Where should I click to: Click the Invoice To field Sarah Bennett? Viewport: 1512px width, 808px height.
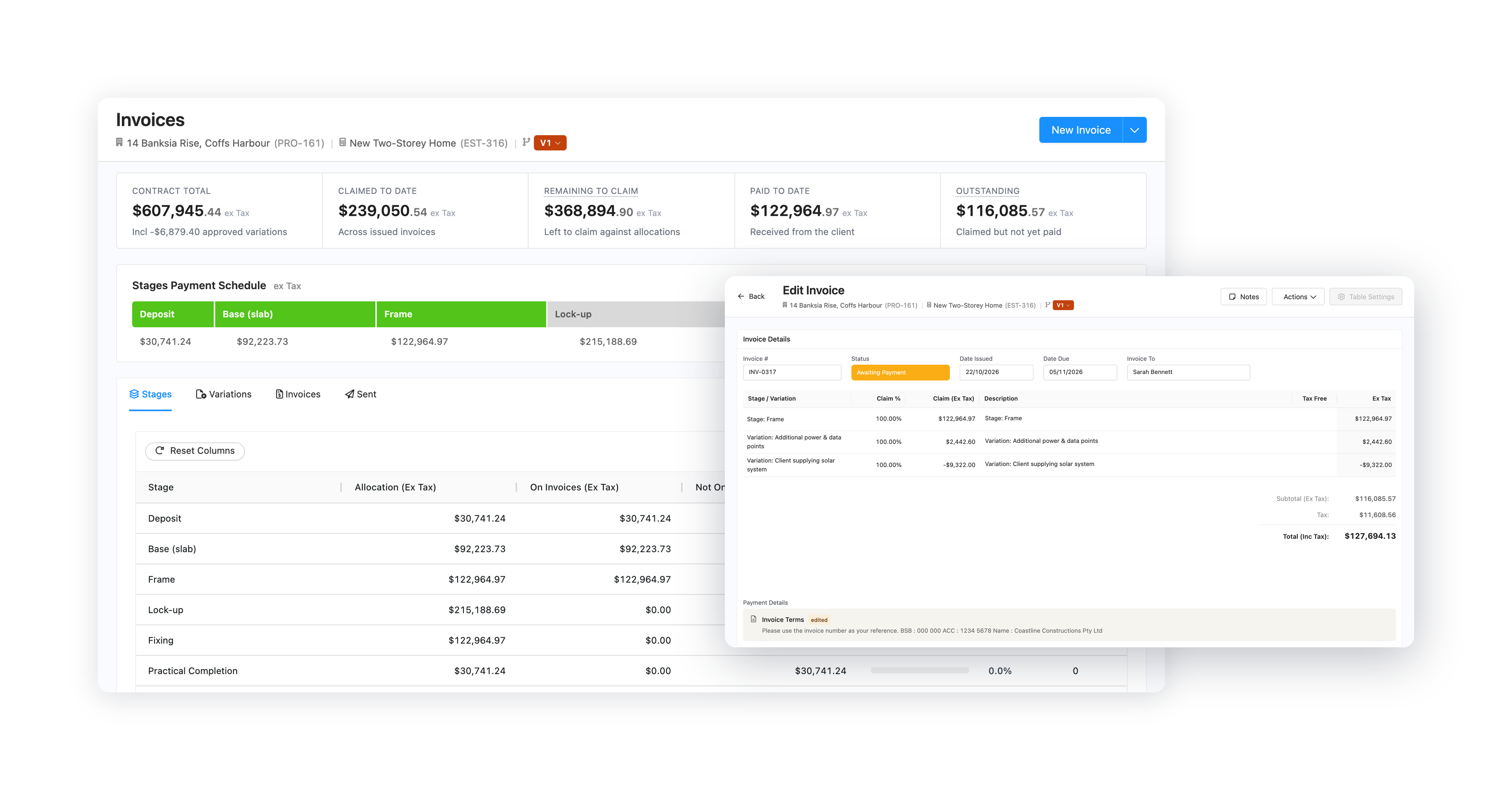(1188, 373)
